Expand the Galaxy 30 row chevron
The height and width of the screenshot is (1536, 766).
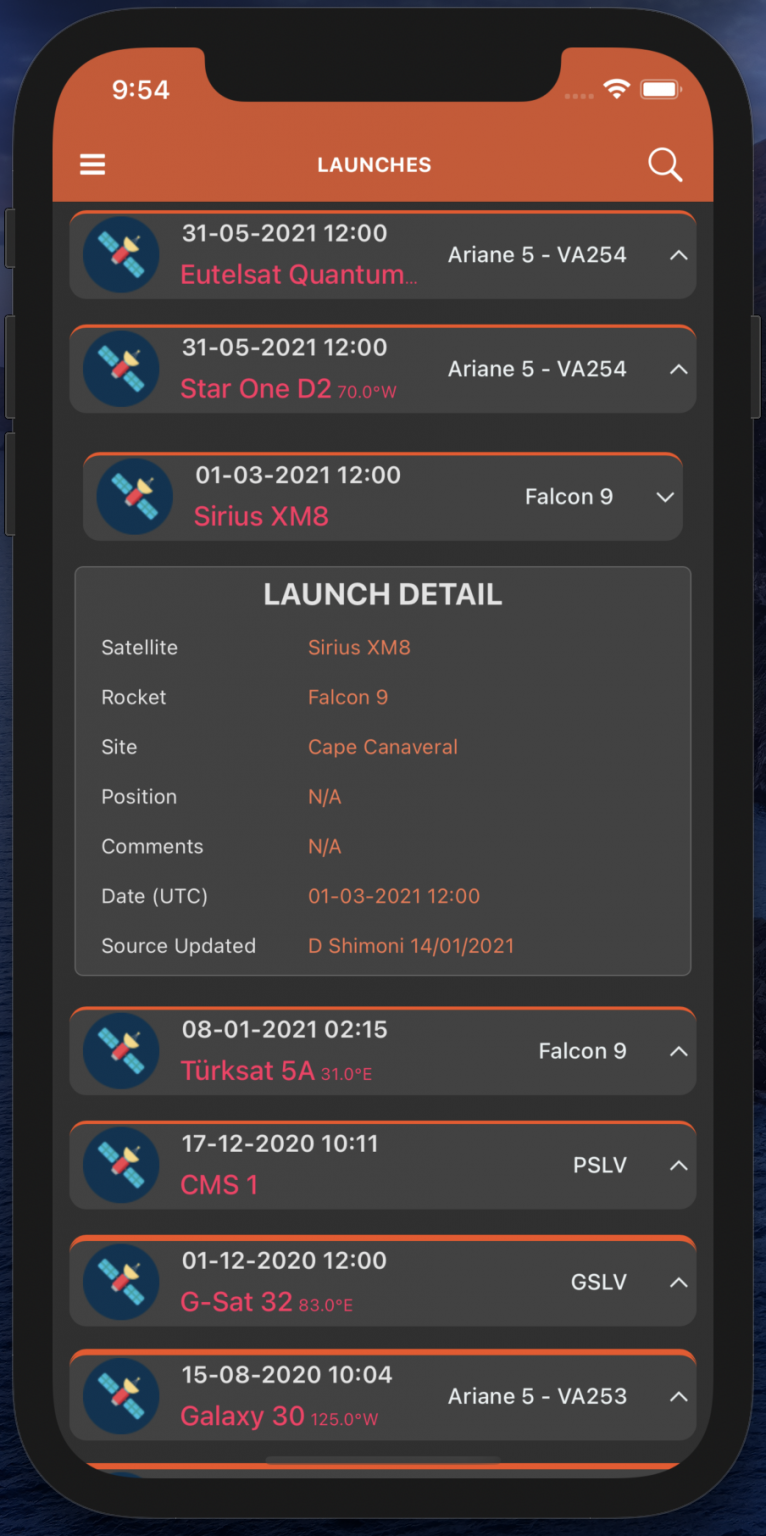pyautogui.click(x=679, y=1397)
